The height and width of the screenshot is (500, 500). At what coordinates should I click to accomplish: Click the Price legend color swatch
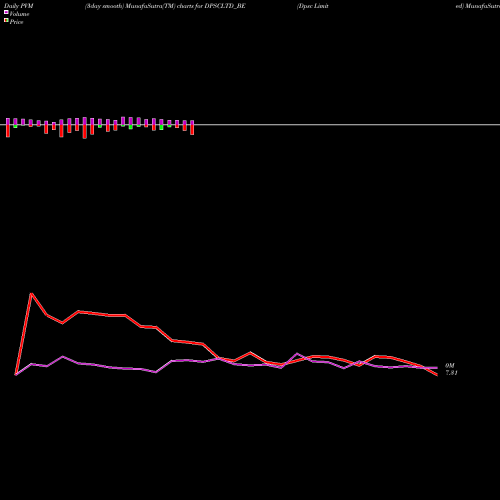6,21
